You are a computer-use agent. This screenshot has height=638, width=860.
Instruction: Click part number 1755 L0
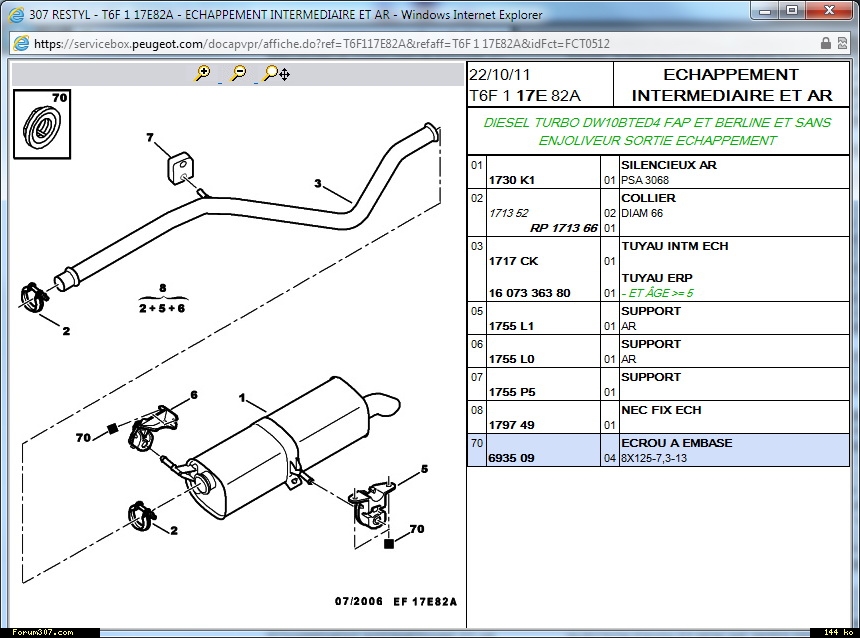[x=511, y=359]
